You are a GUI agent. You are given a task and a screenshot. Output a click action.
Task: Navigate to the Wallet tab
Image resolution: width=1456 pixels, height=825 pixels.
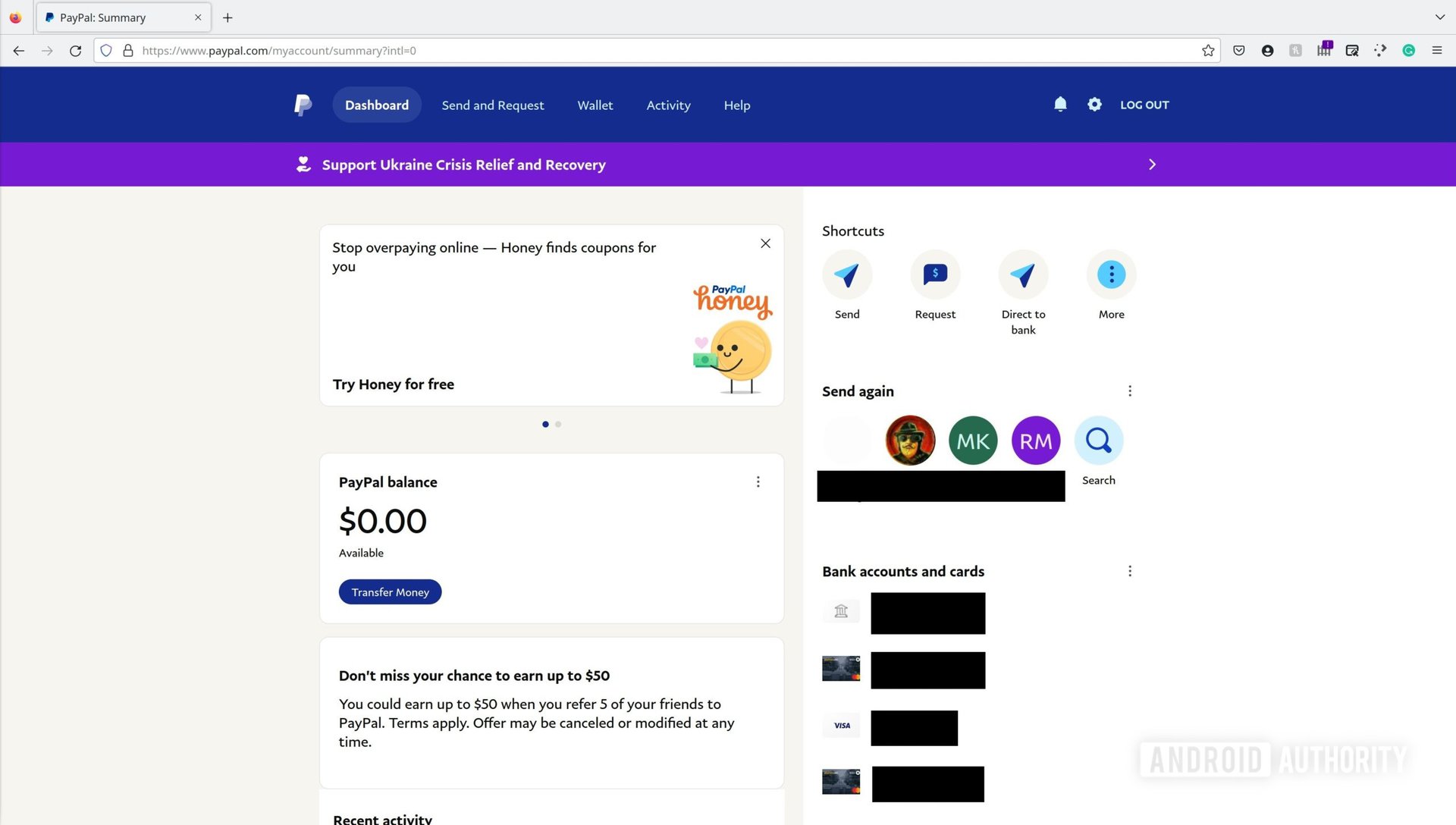coord(595,105)
